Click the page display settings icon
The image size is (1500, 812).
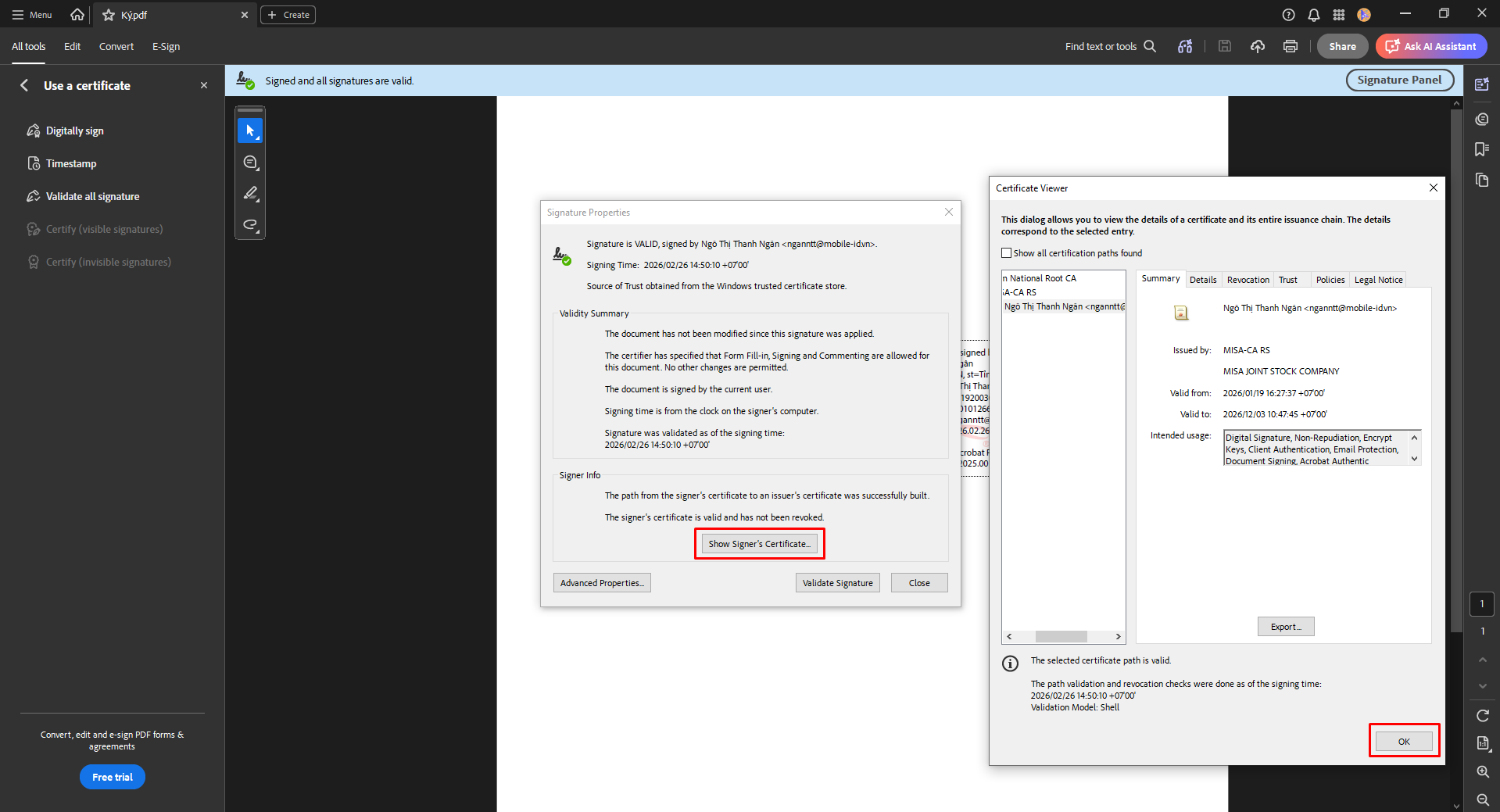coord(1483,743)
